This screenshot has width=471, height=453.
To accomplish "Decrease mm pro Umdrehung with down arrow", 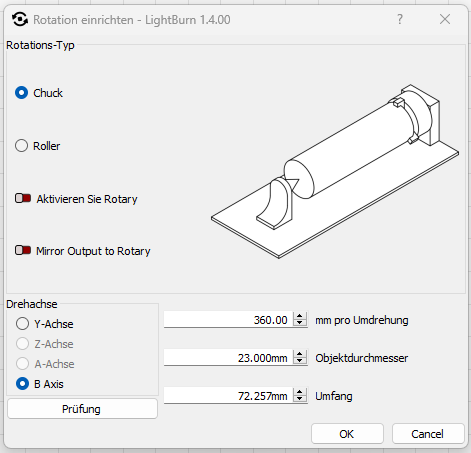I will [x=300, y=323].
